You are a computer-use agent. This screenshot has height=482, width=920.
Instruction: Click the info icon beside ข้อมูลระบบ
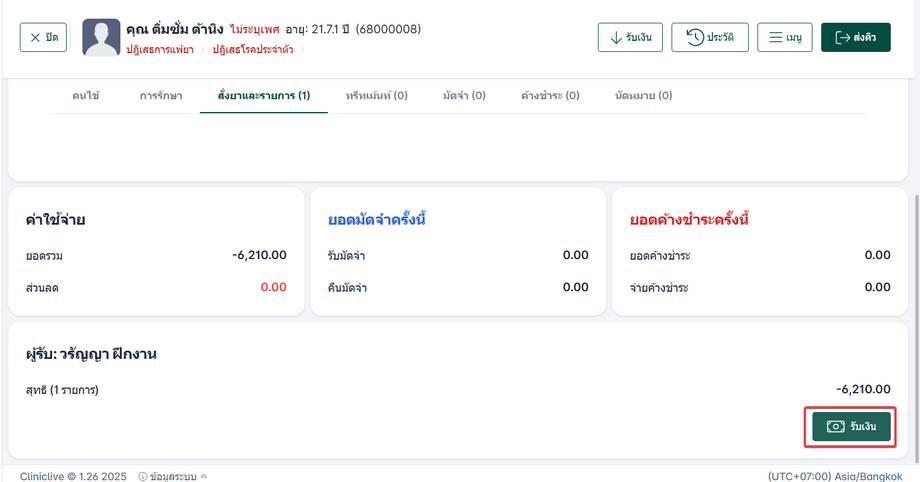tap(143, 476)
